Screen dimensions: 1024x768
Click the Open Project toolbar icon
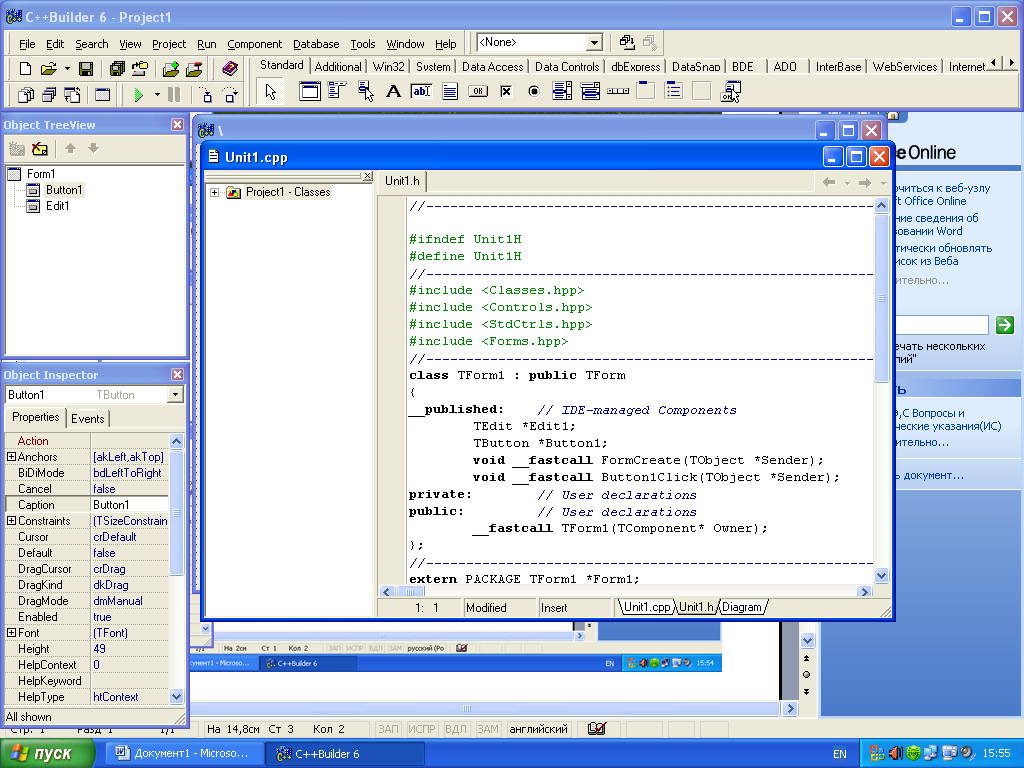tap(140, 68)
